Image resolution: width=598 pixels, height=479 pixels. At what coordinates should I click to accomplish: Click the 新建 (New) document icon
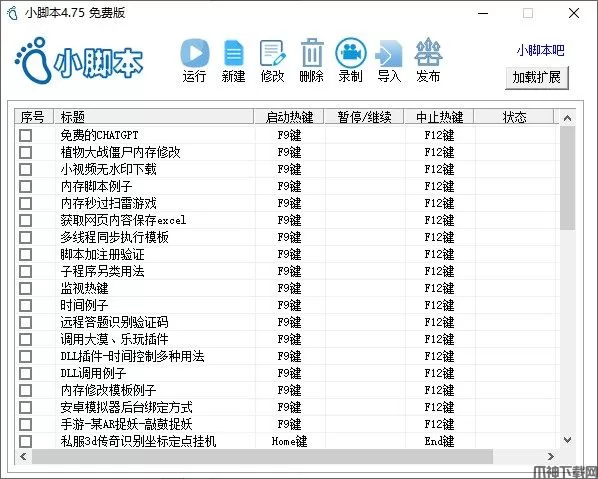[233, 54]
